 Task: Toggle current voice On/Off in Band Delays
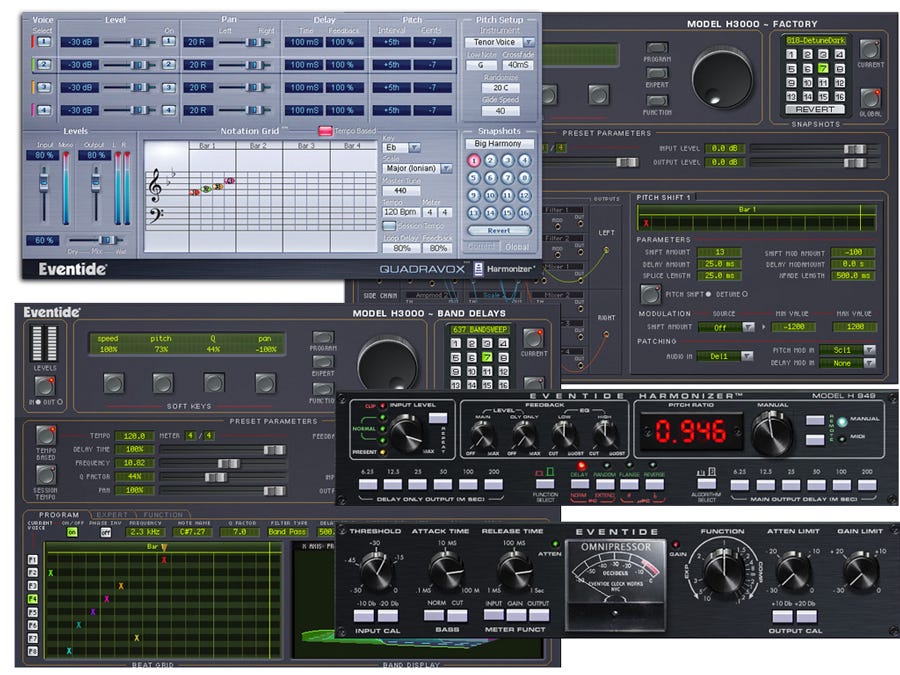pyautogui.click(x=72, y=532)
